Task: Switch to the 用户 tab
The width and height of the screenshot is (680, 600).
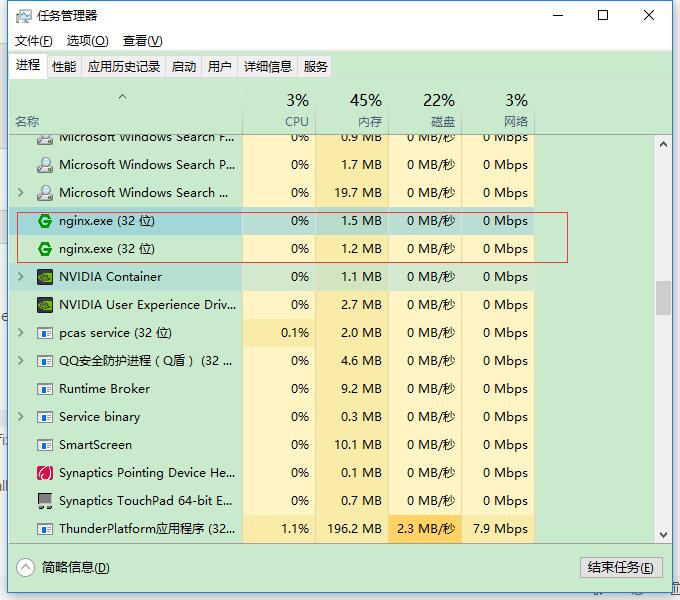Action: pos(219,67)
